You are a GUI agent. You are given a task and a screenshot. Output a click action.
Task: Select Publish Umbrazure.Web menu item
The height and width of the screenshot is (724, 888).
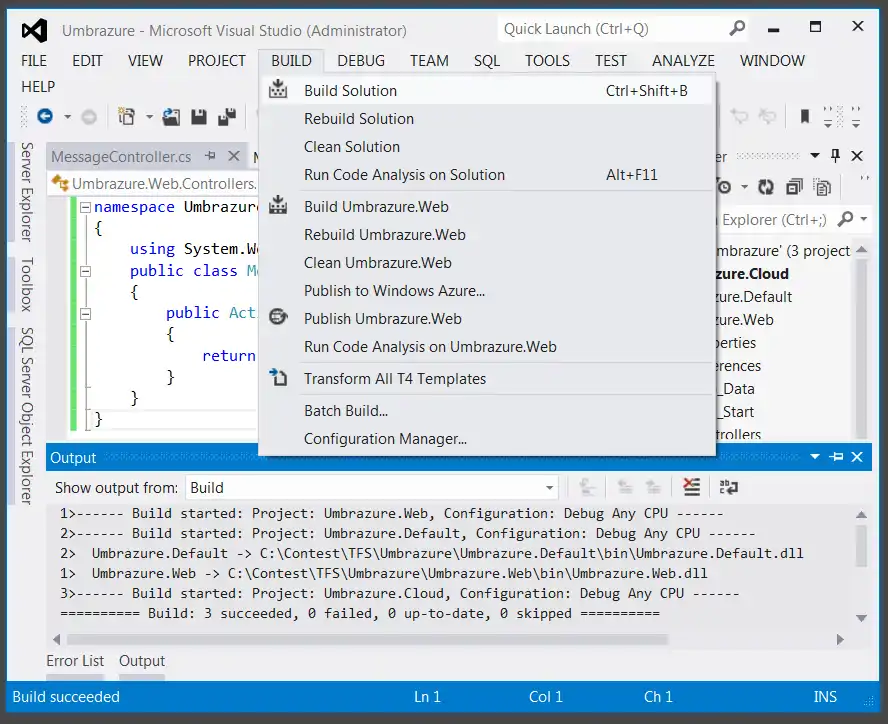tap(487, 318)
